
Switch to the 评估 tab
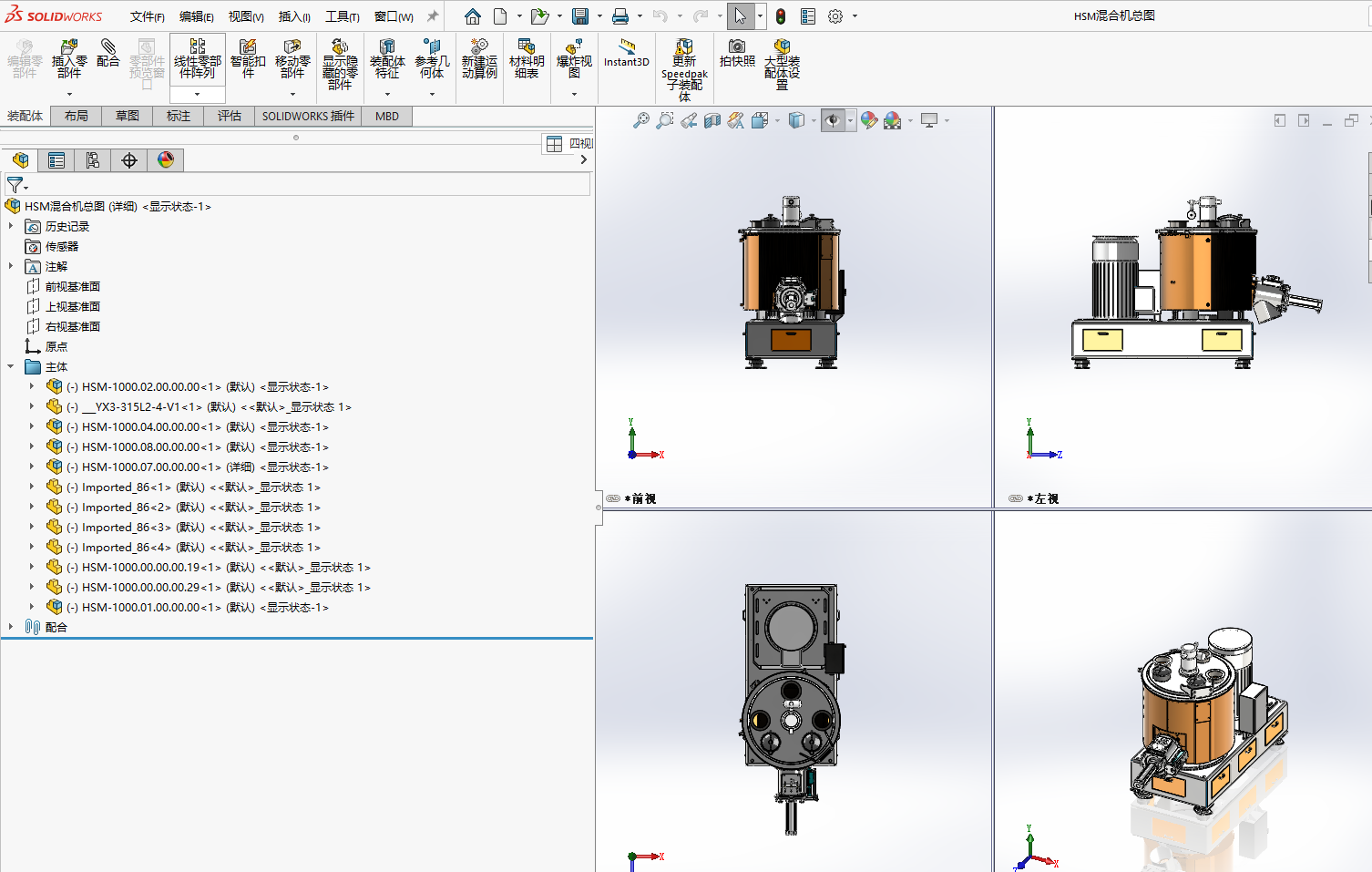click(x=230, y=116)
